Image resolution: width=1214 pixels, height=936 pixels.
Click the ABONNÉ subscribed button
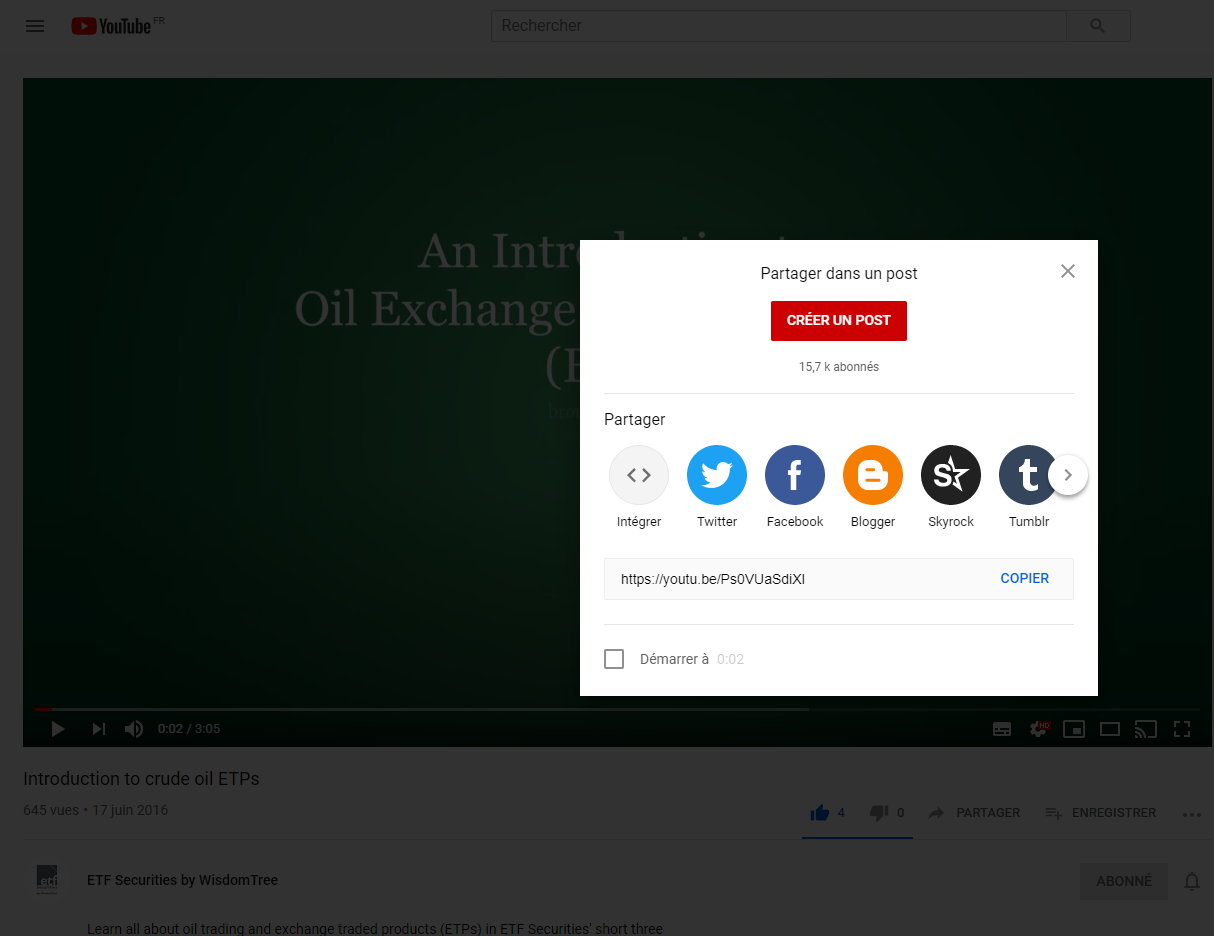pos(1124,881)
